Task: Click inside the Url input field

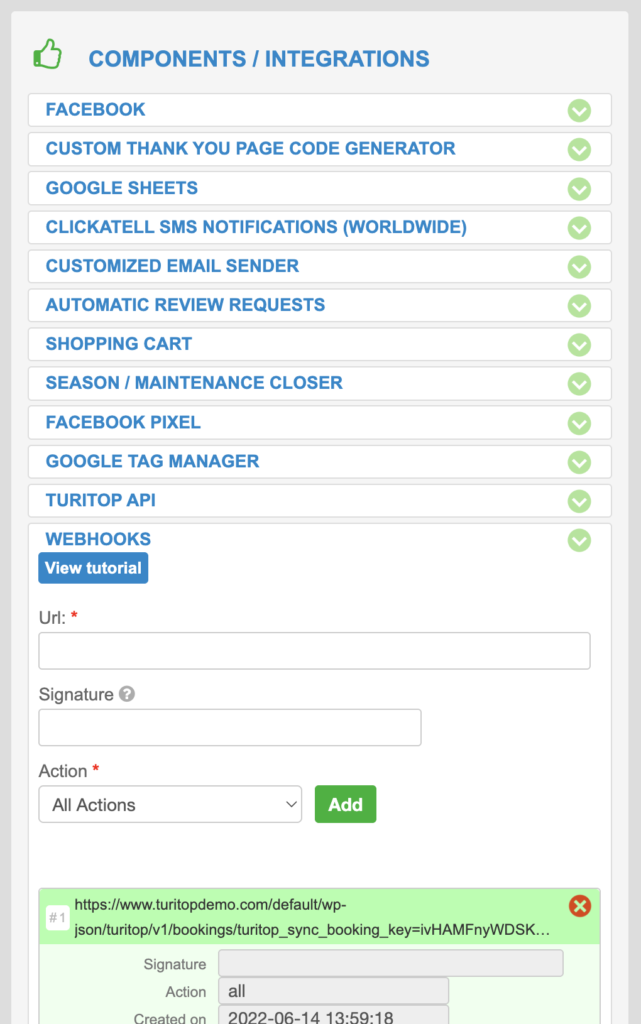Action: [x=314, y=650]
